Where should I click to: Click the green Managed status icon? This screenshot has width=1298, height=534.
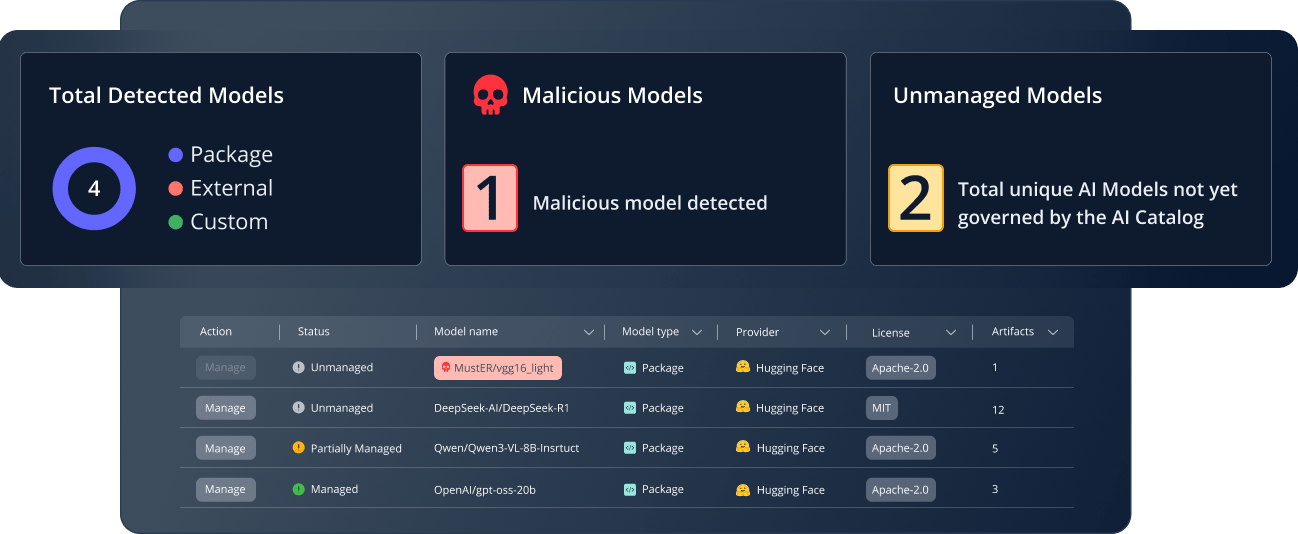pos(298,489)
